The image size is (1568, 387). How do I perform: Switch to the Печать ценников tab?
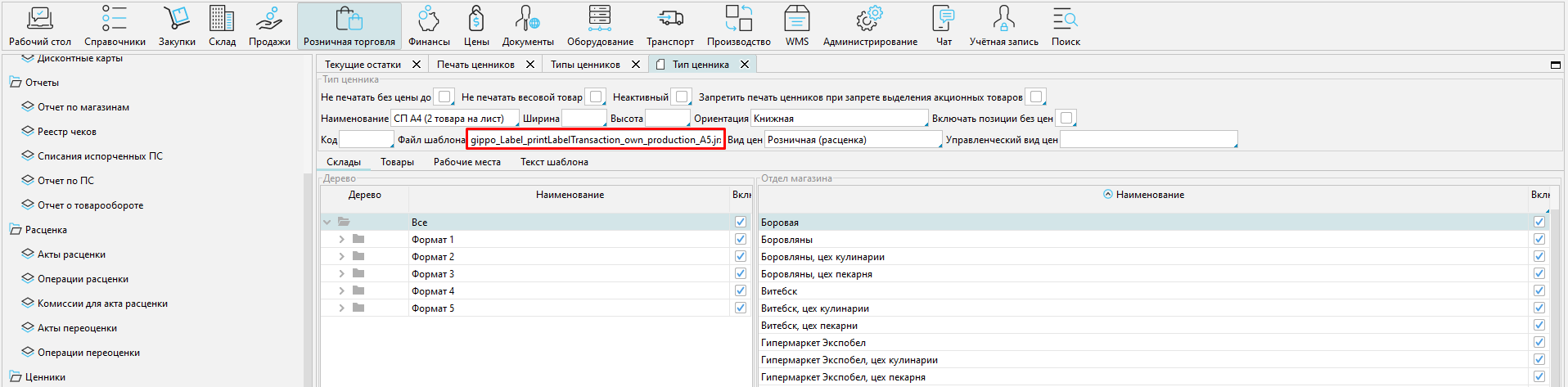[x=475, y=65]
